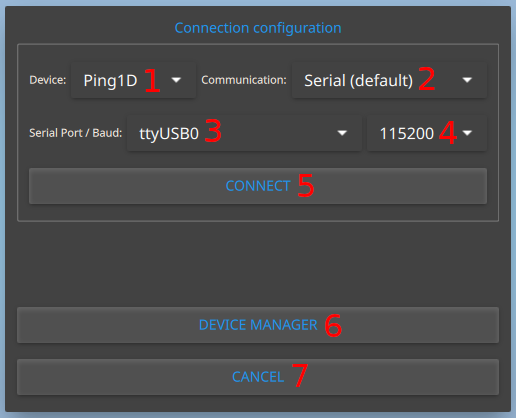Open the Communication dropdown showing Serial (default)
The width and height of the screenshot is (516, 418).
click(x=389, y=80)
